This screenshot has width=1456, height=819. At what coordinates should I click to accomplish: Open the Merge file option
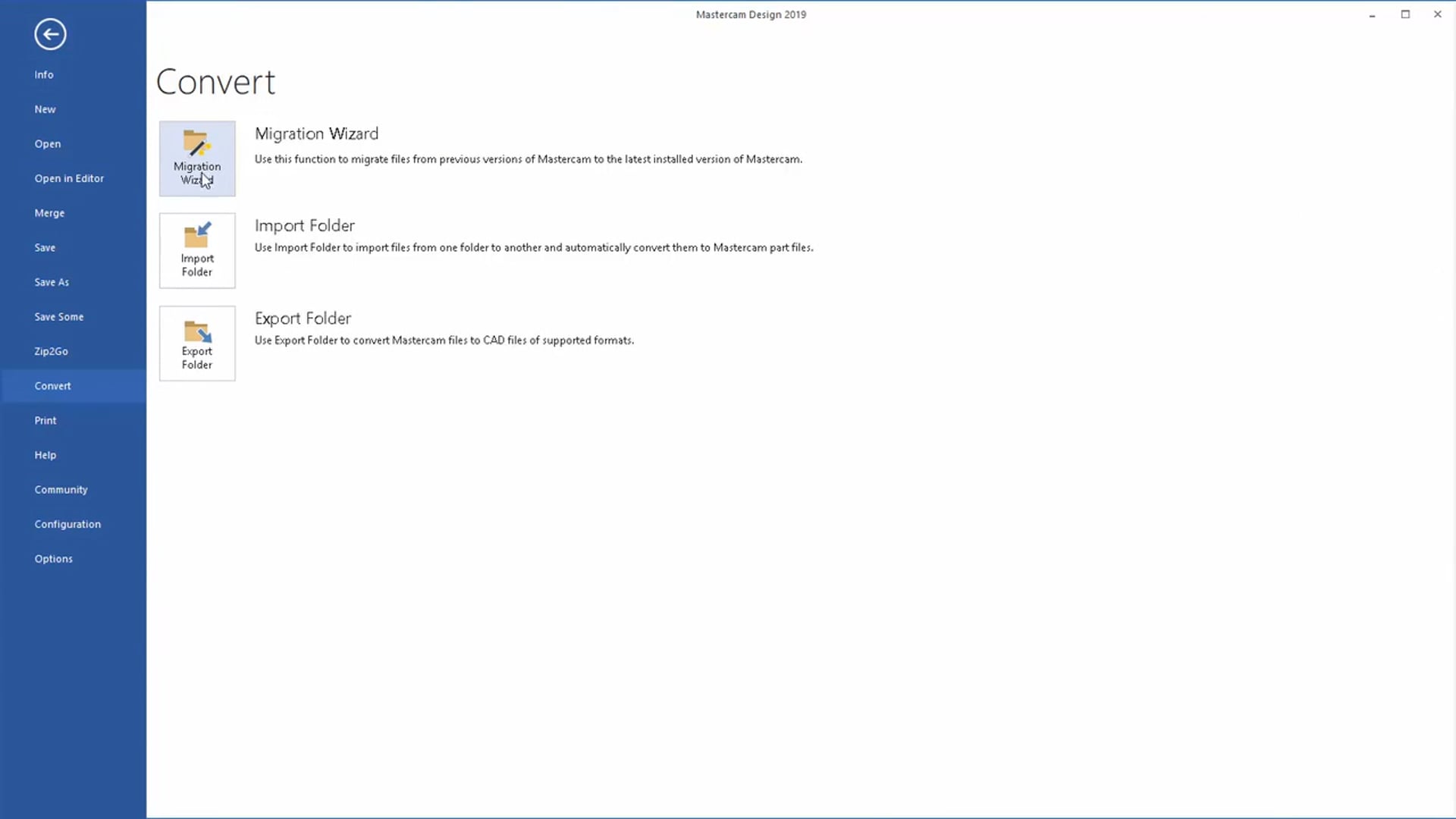(49, 213)
